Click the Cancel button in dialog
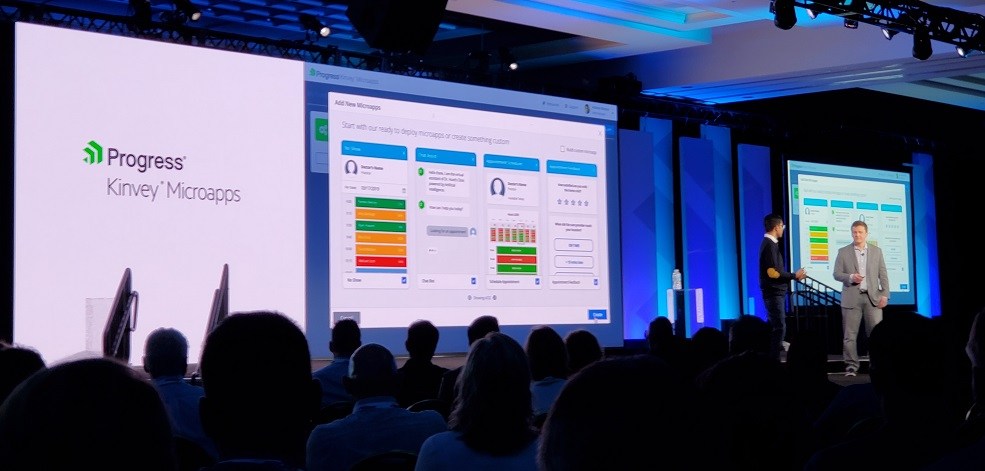This screenshot has height=471, width=985. (x=346, y=318)
